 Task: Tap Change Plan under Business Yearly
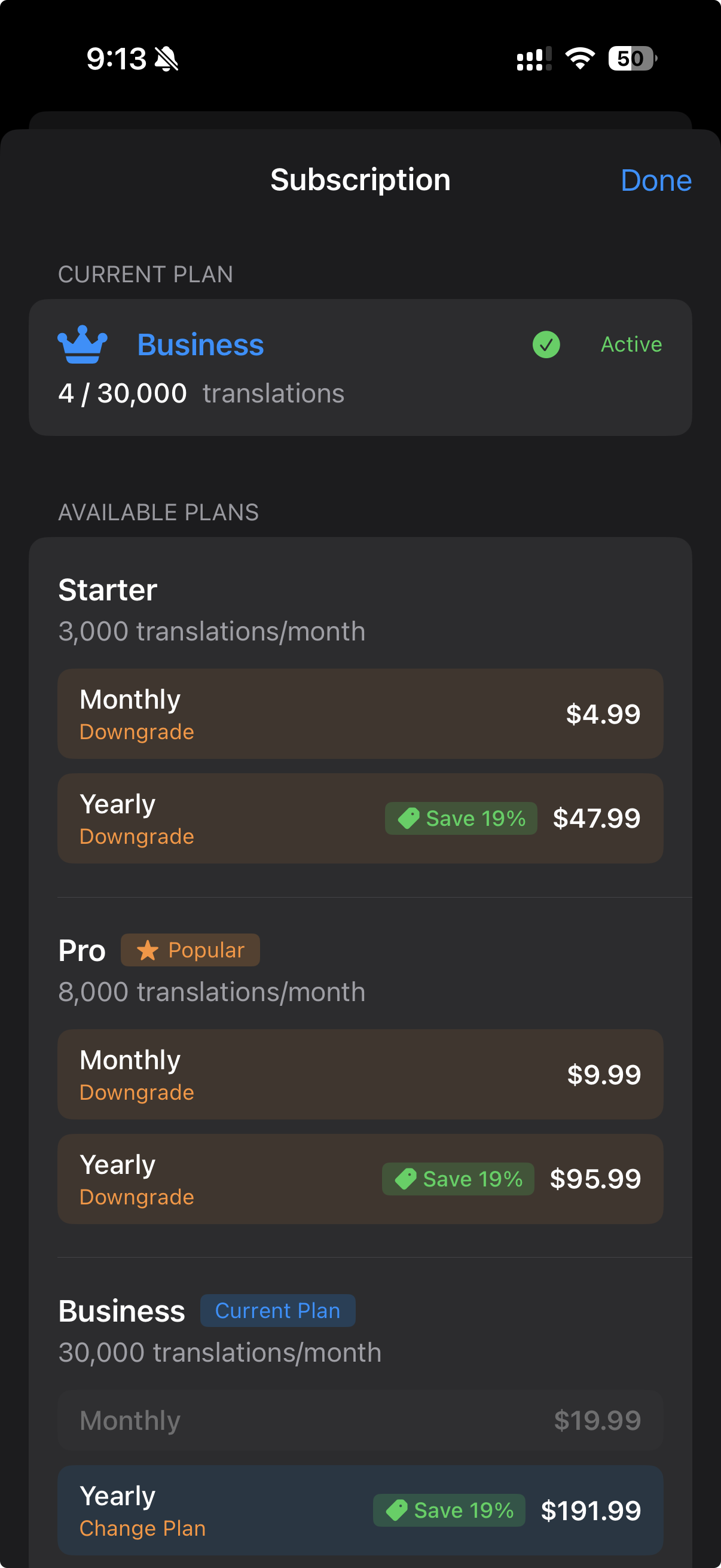click(x=142, y=1527)
